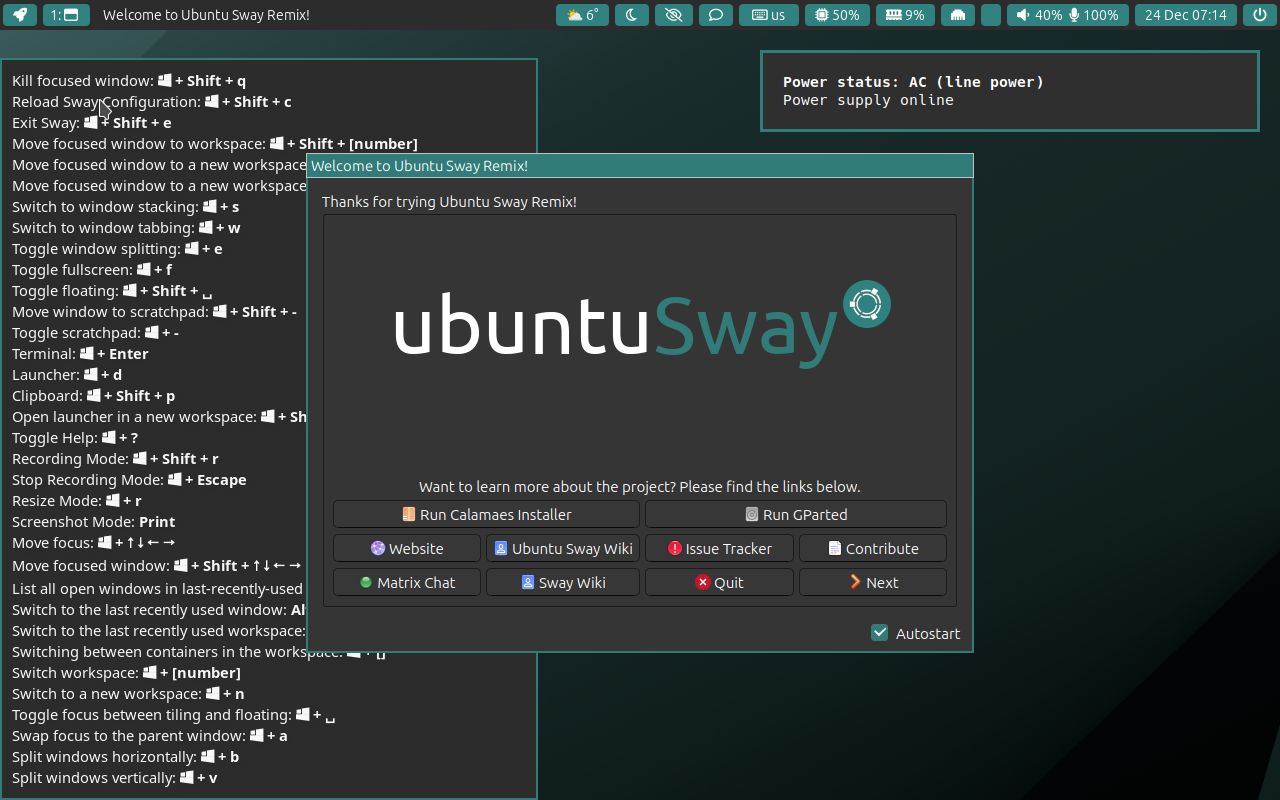The height and width of the screenshot is (800, 1280).
Task: Click 'Want to learn more about the project?' text
Action: pos(639,487)
